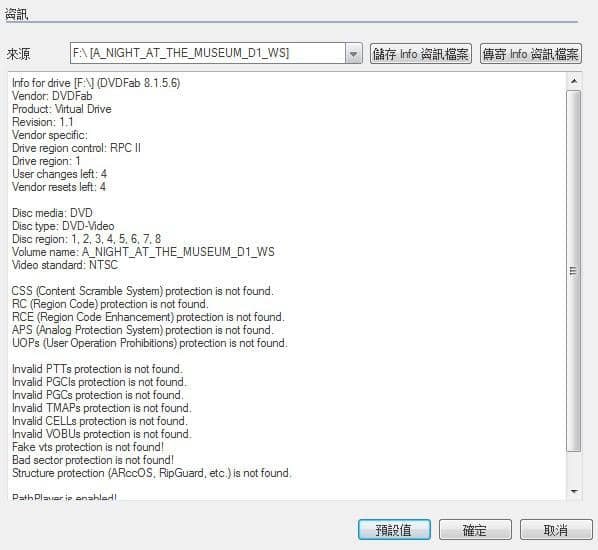Click the 儲存 Info 資訊檔案 button
Screen dimensions: 598x550
coord(421,54)
